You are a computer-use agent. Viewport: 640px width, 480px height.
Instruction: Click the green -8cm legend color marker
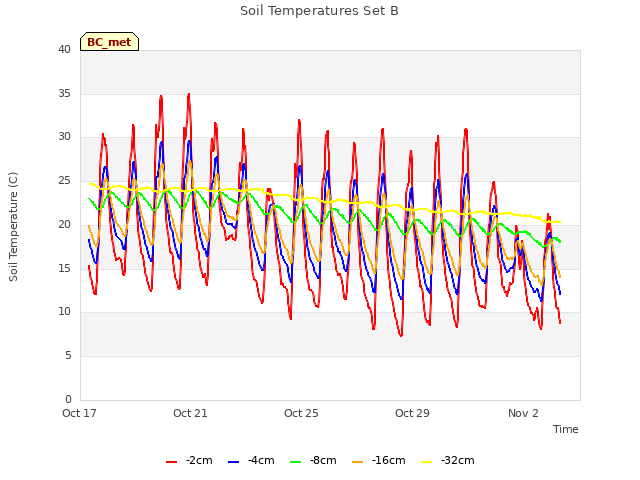(296, 462)
